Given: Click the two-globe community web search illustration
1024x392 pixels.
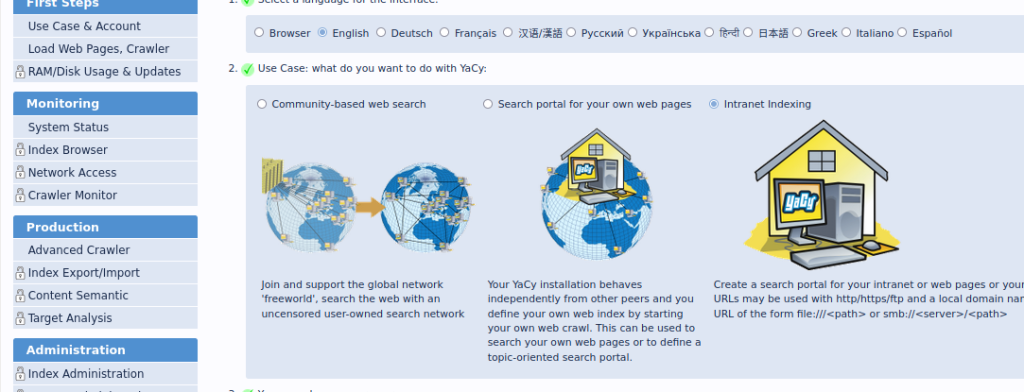Looking at the screenshot, I should click(x=367, y=207).
